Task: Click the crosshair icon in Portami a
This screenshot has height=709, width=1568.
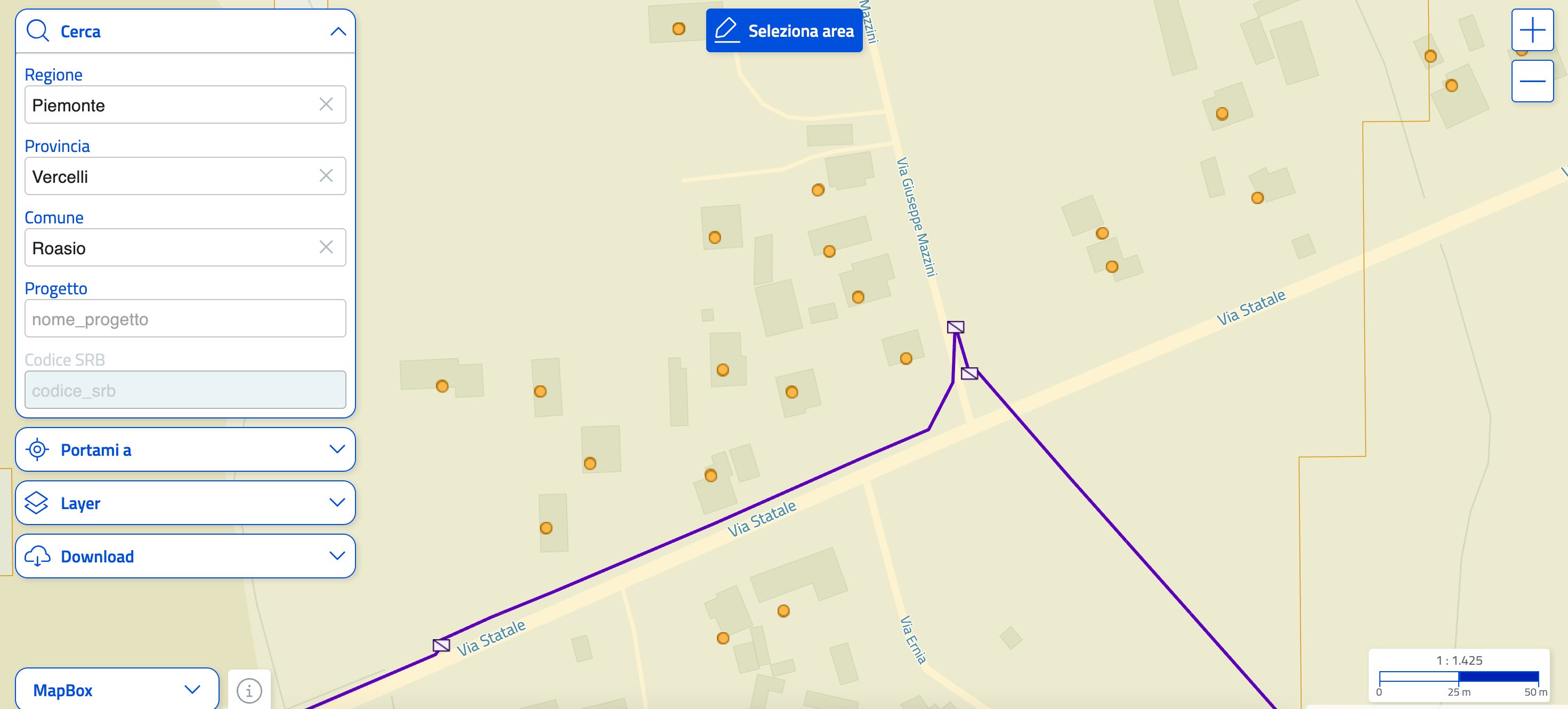Action: click(x=37, y=450)
